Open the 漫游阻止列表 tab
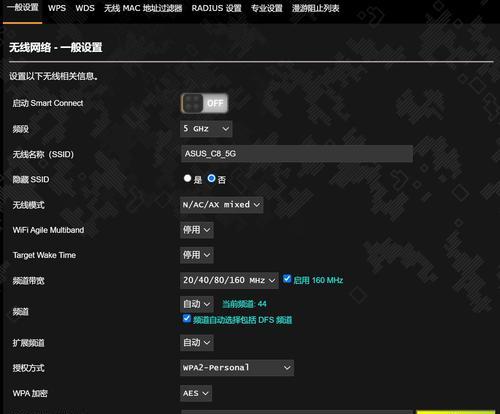 click(315, 8)
